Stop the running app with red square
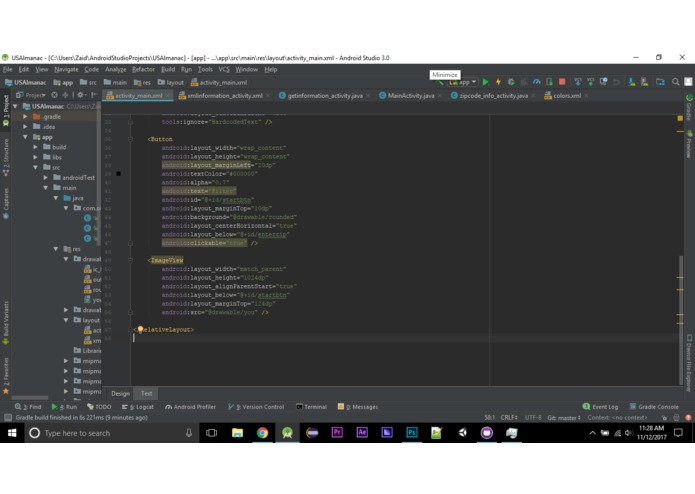695x494 pixels. [x=562, y=82]
